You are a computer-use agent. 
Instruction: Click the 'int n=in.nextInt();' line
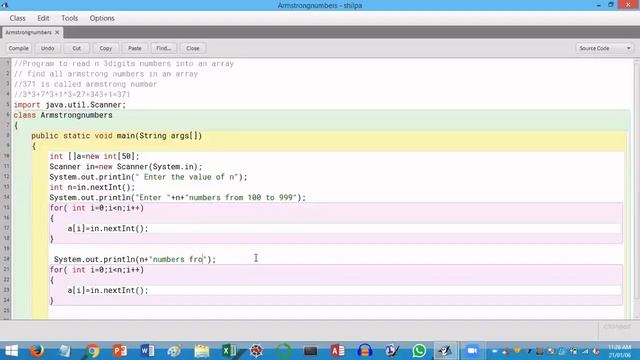pyautogui.click(x=92, y=187)
